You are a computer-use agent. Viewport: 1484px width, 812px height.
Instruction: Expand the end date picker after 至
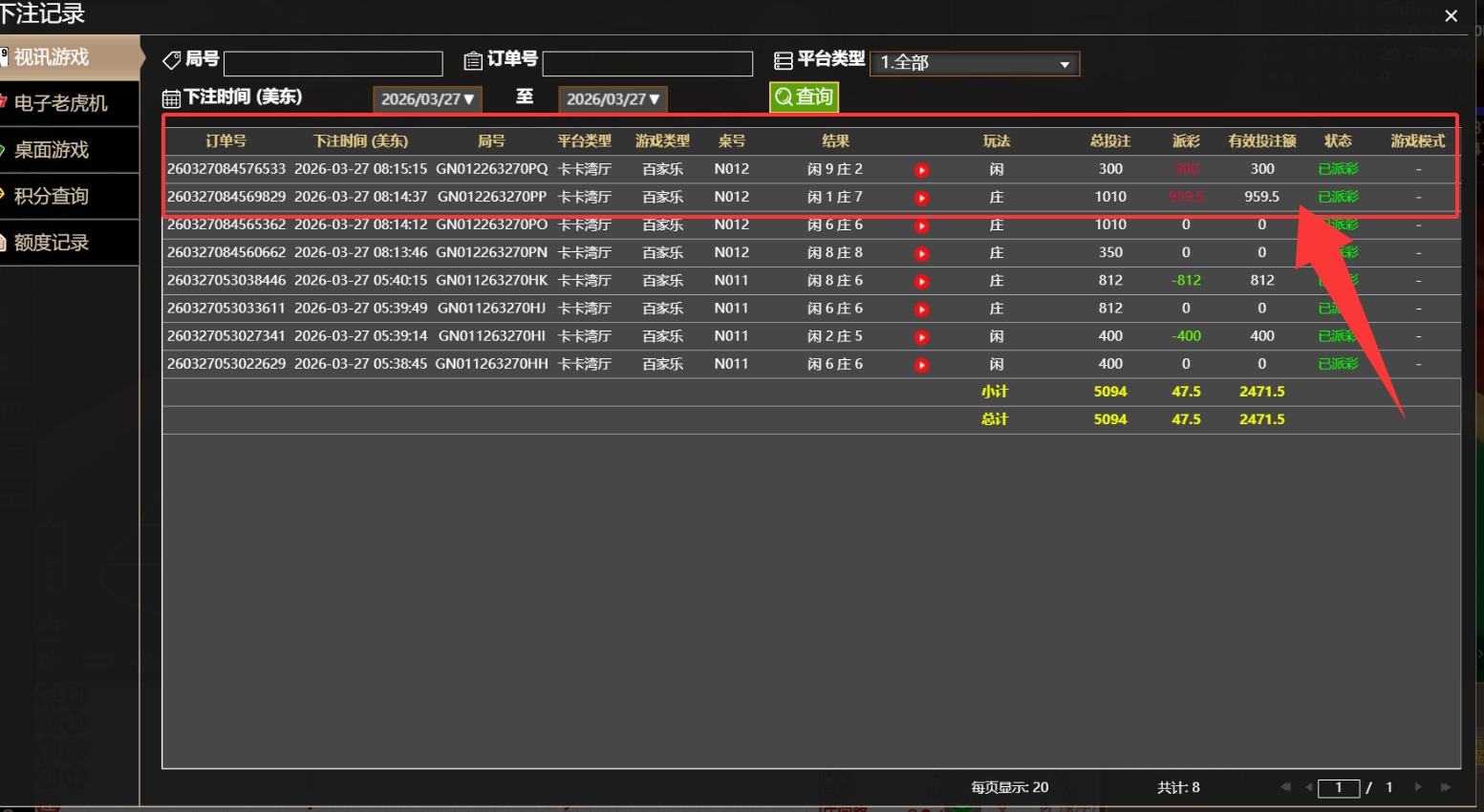(613, 99)
